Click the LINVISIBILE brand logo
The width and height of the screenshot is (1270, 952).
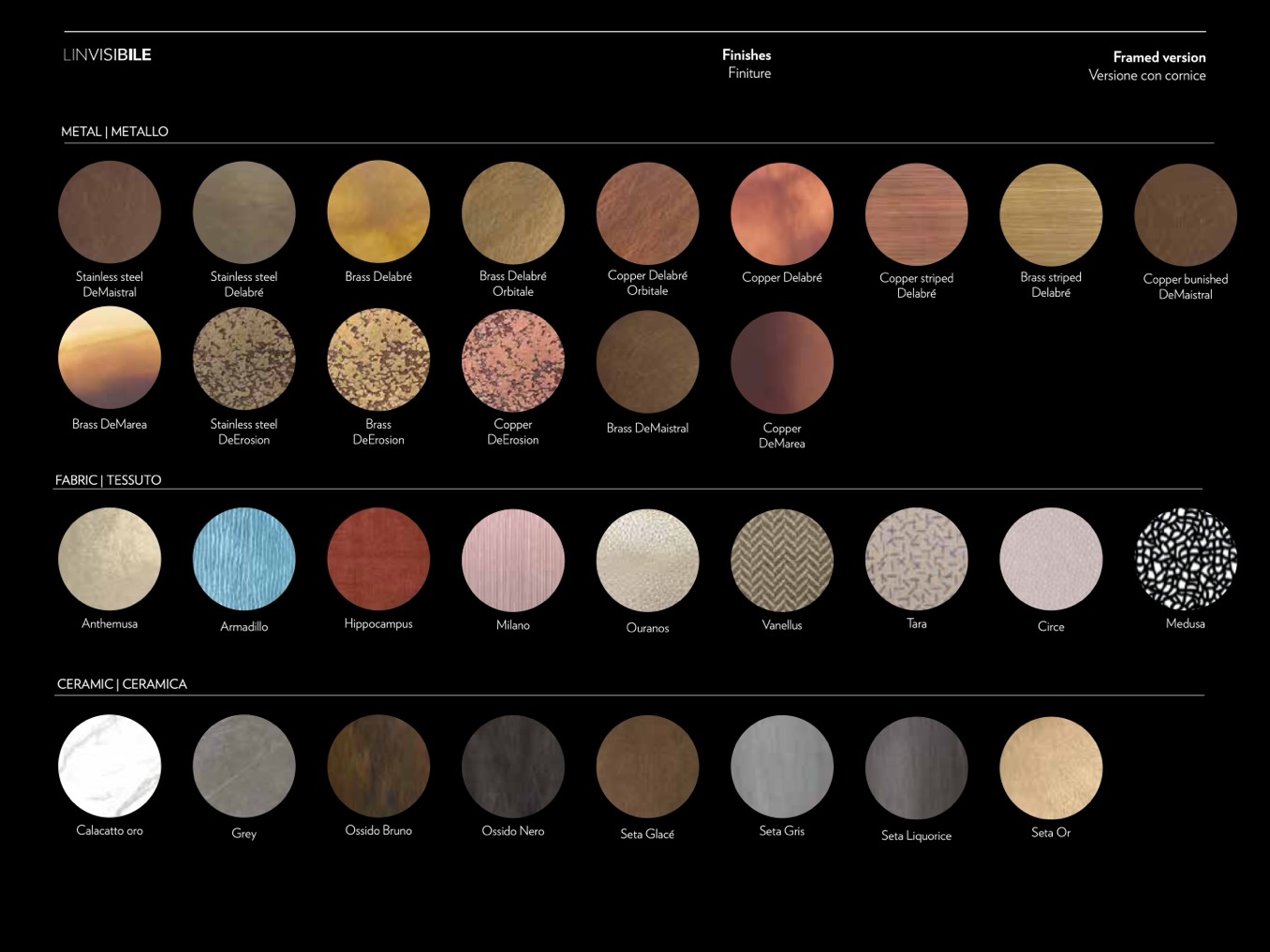[x=107, y=54]
